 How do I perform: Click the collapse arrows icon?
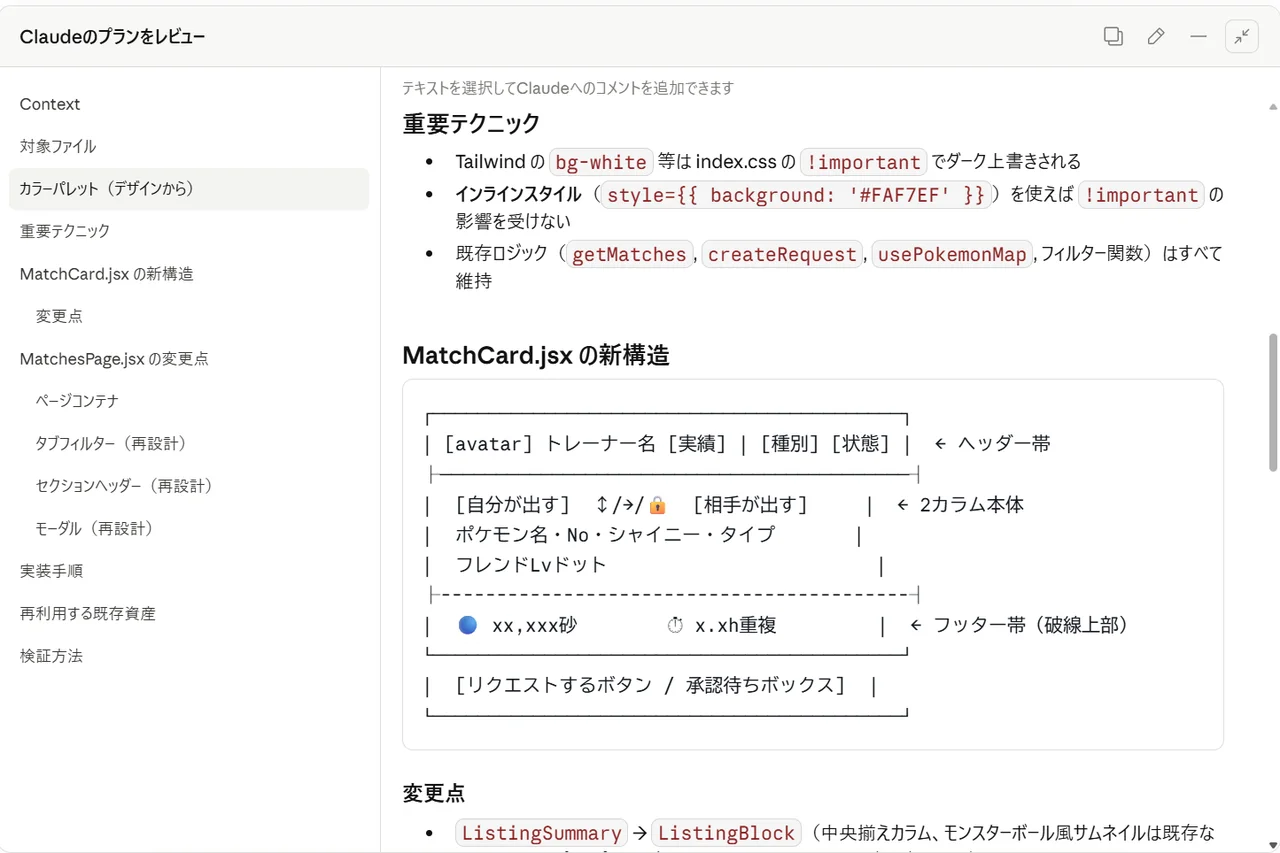coord(1242,37)
